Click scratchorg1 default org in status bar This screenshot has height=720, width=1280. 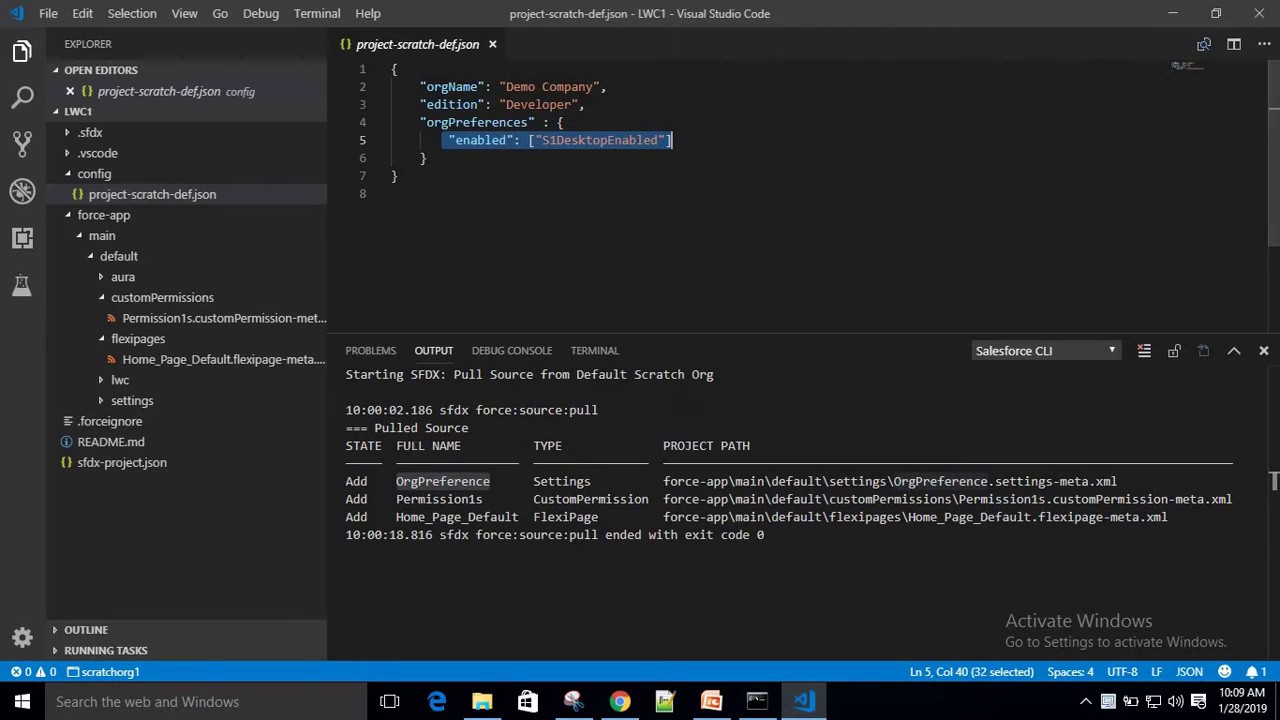coord(102,672)
